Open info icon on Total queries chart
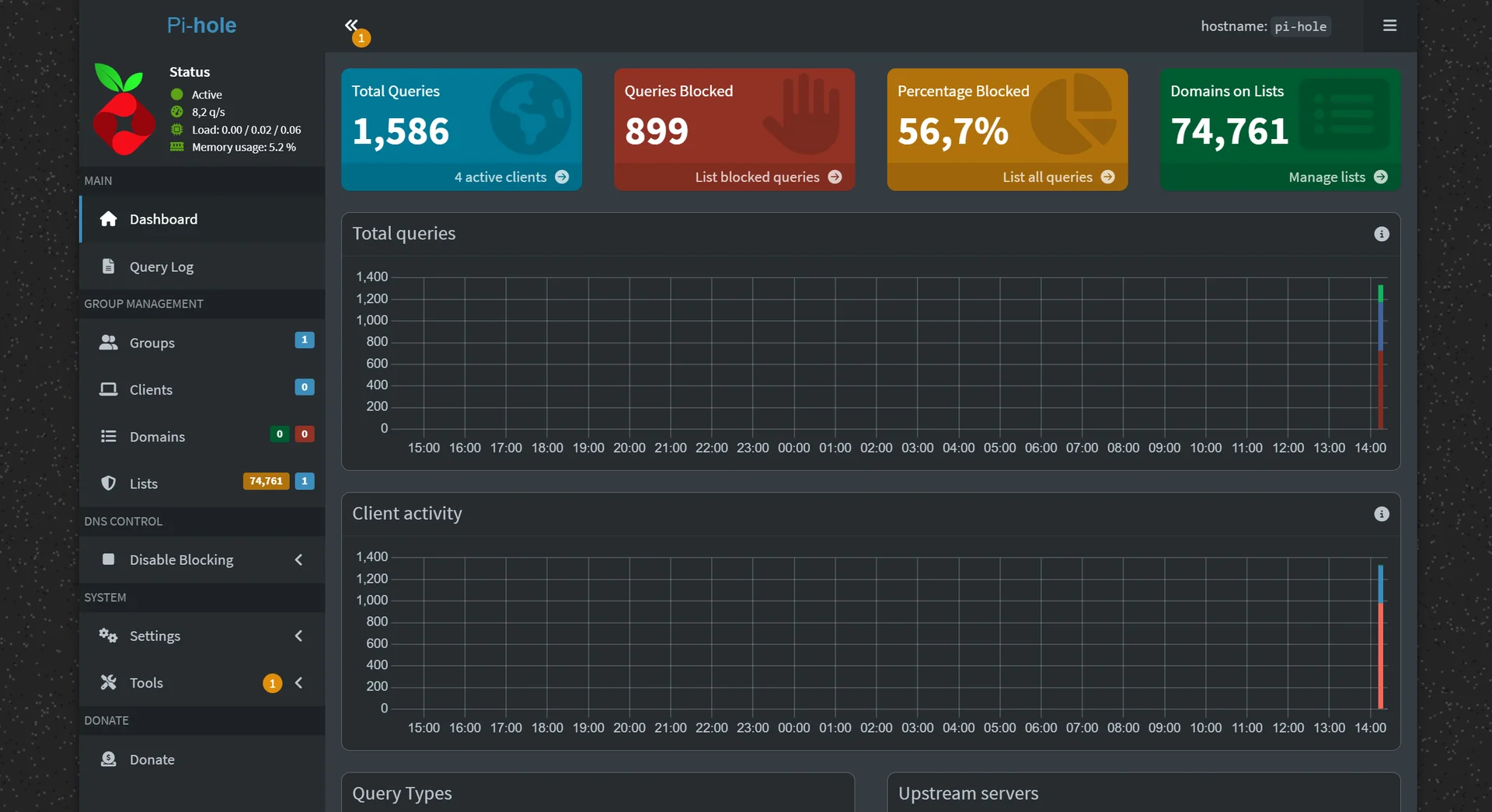 click(x=1382, y=234)
